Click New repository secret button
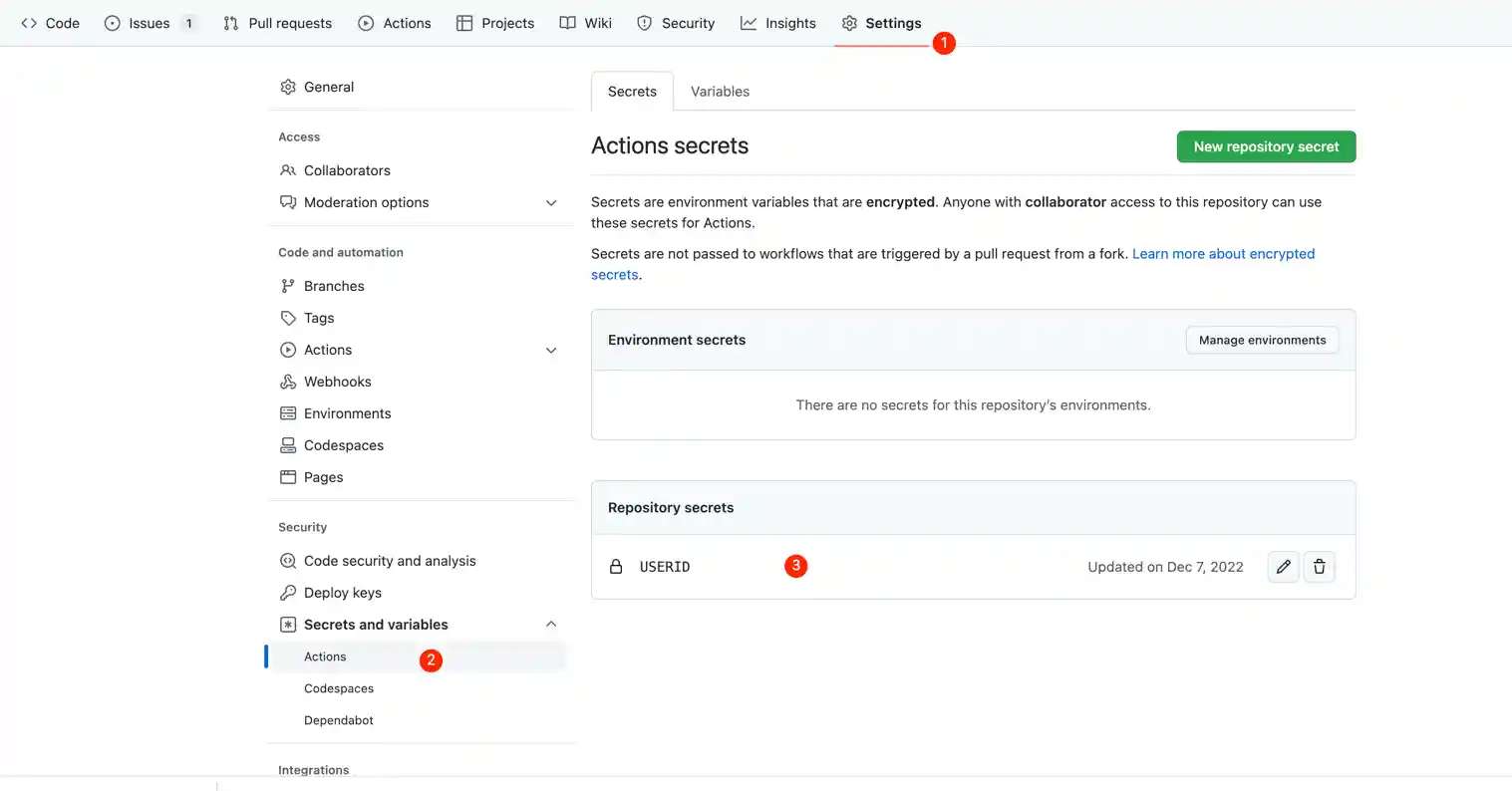1512x791 pixels. tap(1266, 146)
